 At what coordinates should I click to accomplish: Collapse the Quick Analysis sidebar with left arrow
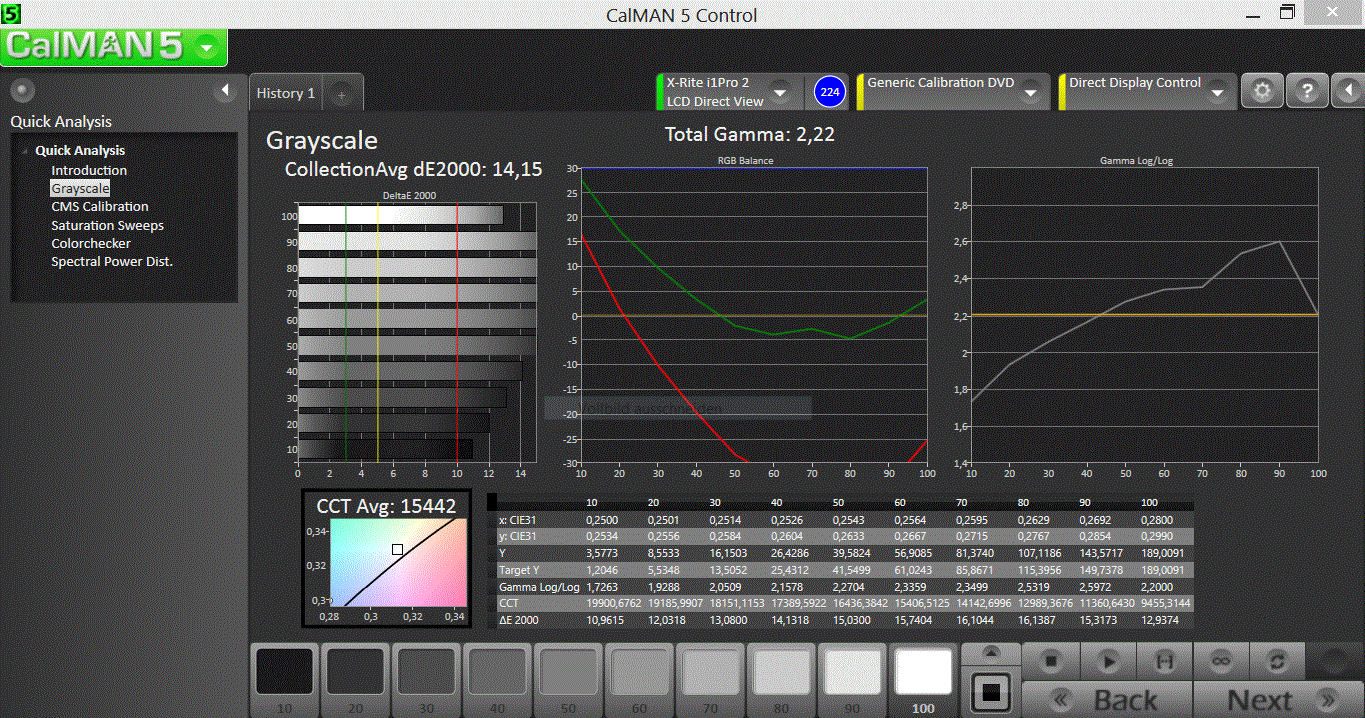(x=225, y=91)
